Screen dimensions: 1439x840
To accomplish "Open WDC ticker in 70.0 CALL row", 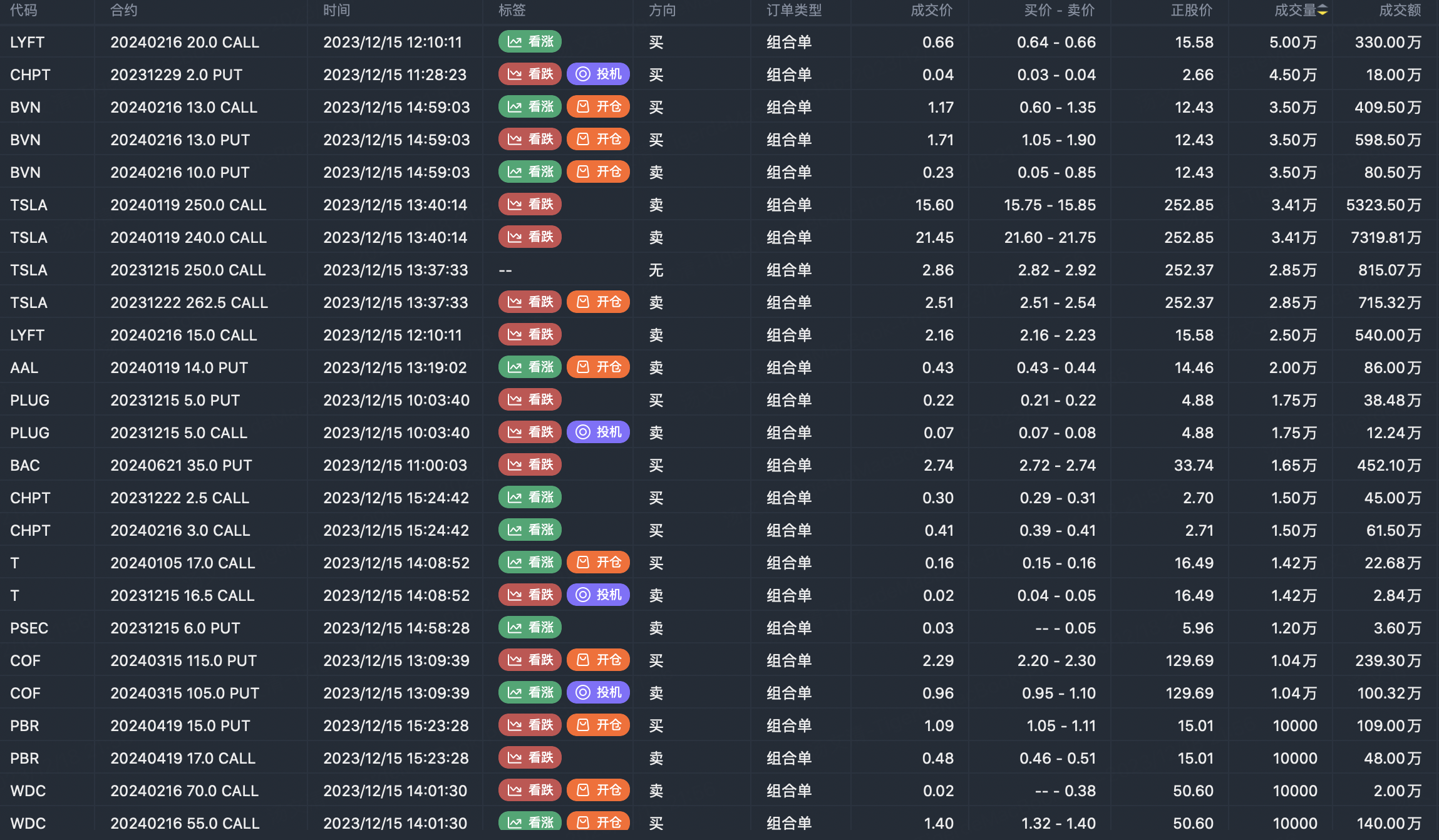I will (x=28, y=791).
